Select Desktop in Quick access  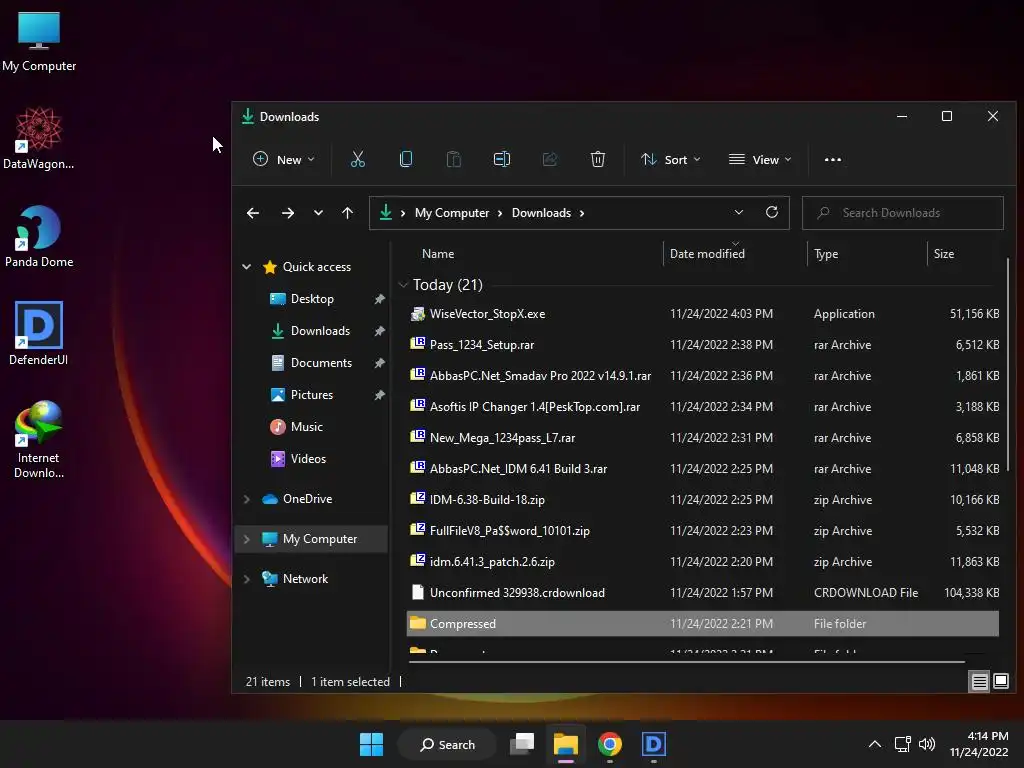(x=312, y=298)
